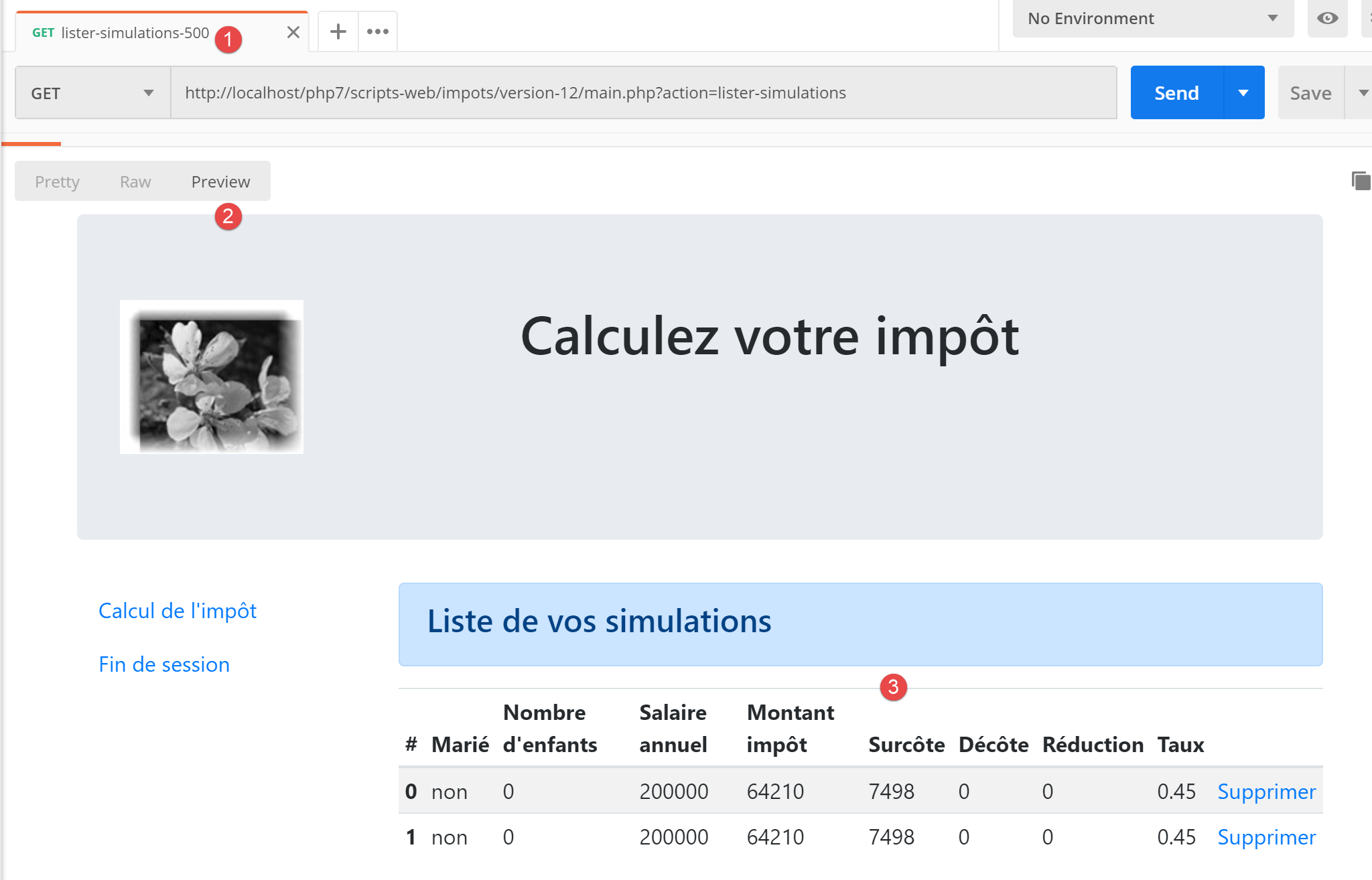Click the blue Send button
Image resolution: width=1372 pixels, height=880 pixels.
1176,93
